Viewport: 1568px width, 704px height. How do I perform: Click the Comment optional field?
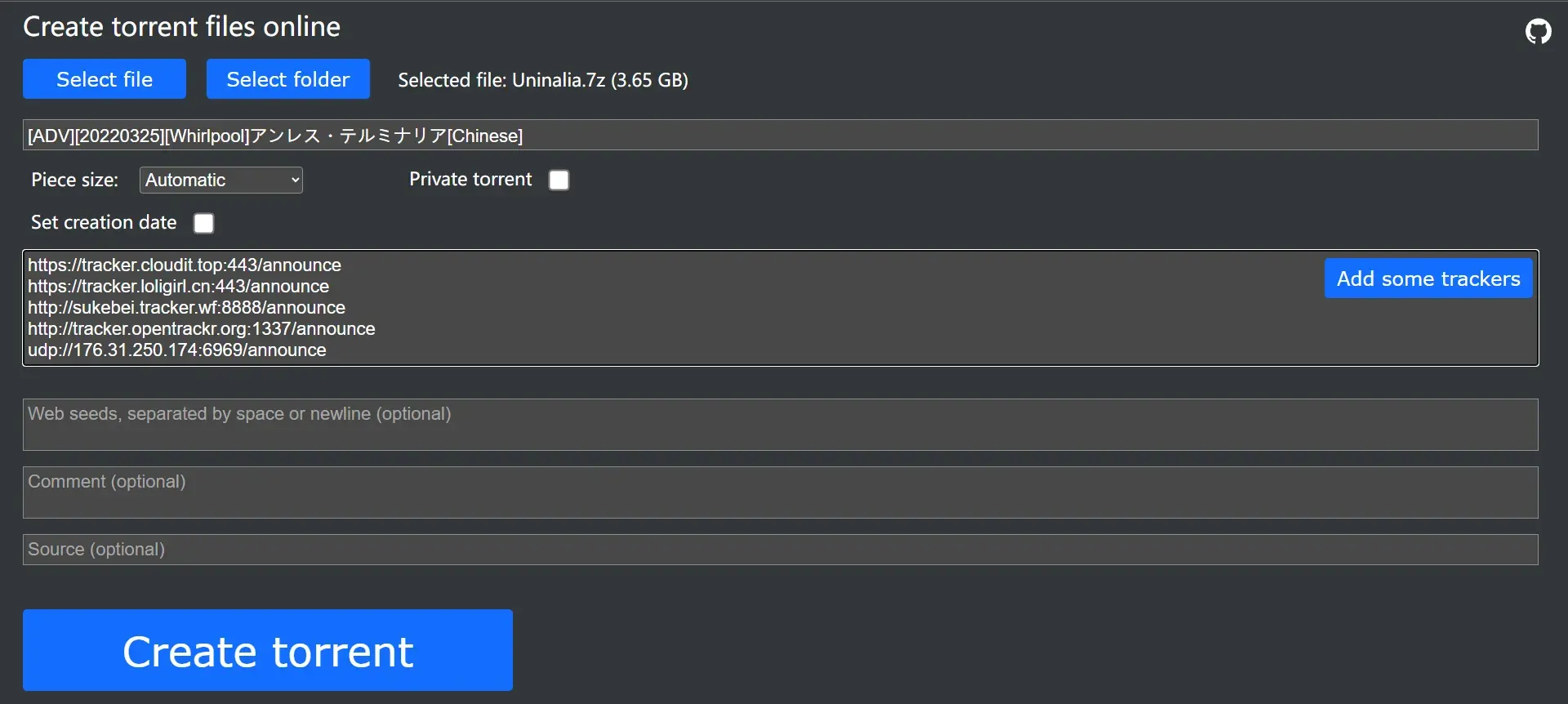[781, 492]
